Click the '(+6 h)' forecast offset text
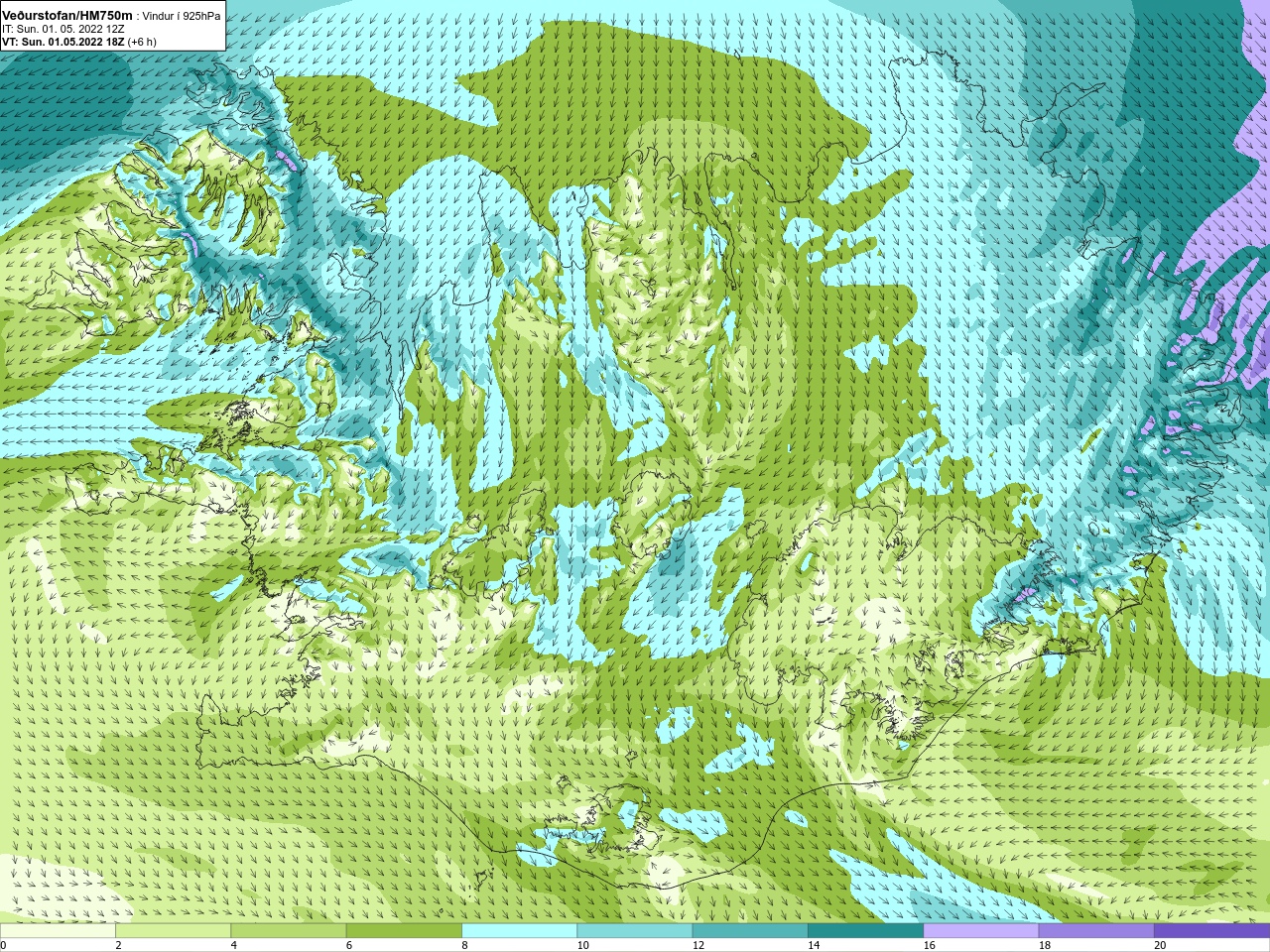The image size is (1270, 952). coord(142,42)
